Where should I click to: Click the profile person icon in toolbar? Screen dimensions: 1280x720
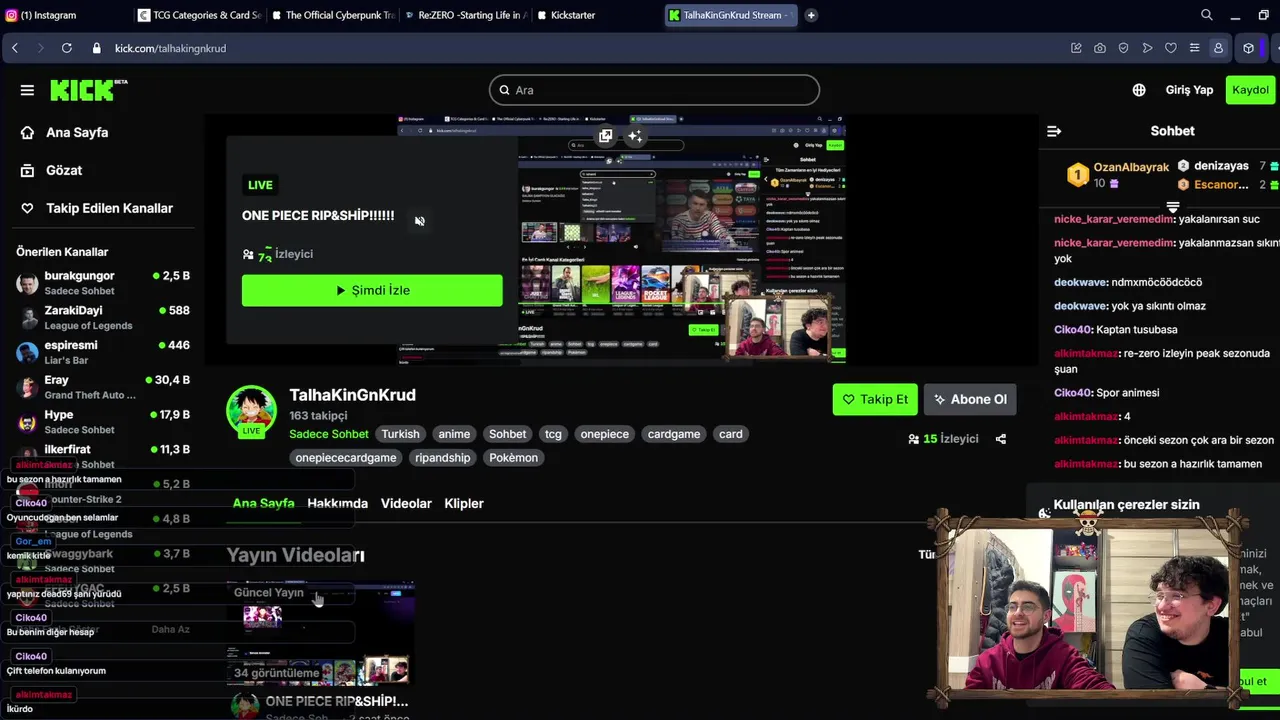[x=1218, y=48]
